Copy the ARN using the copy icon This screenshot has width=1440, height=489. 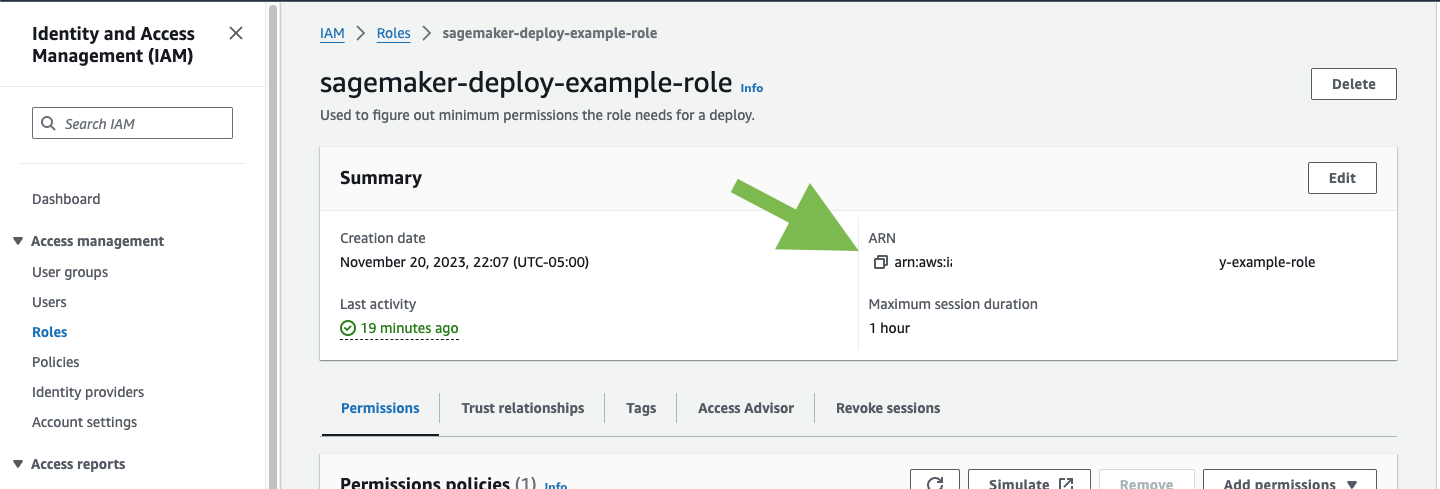pyautogui.click(x=880, y=262)
